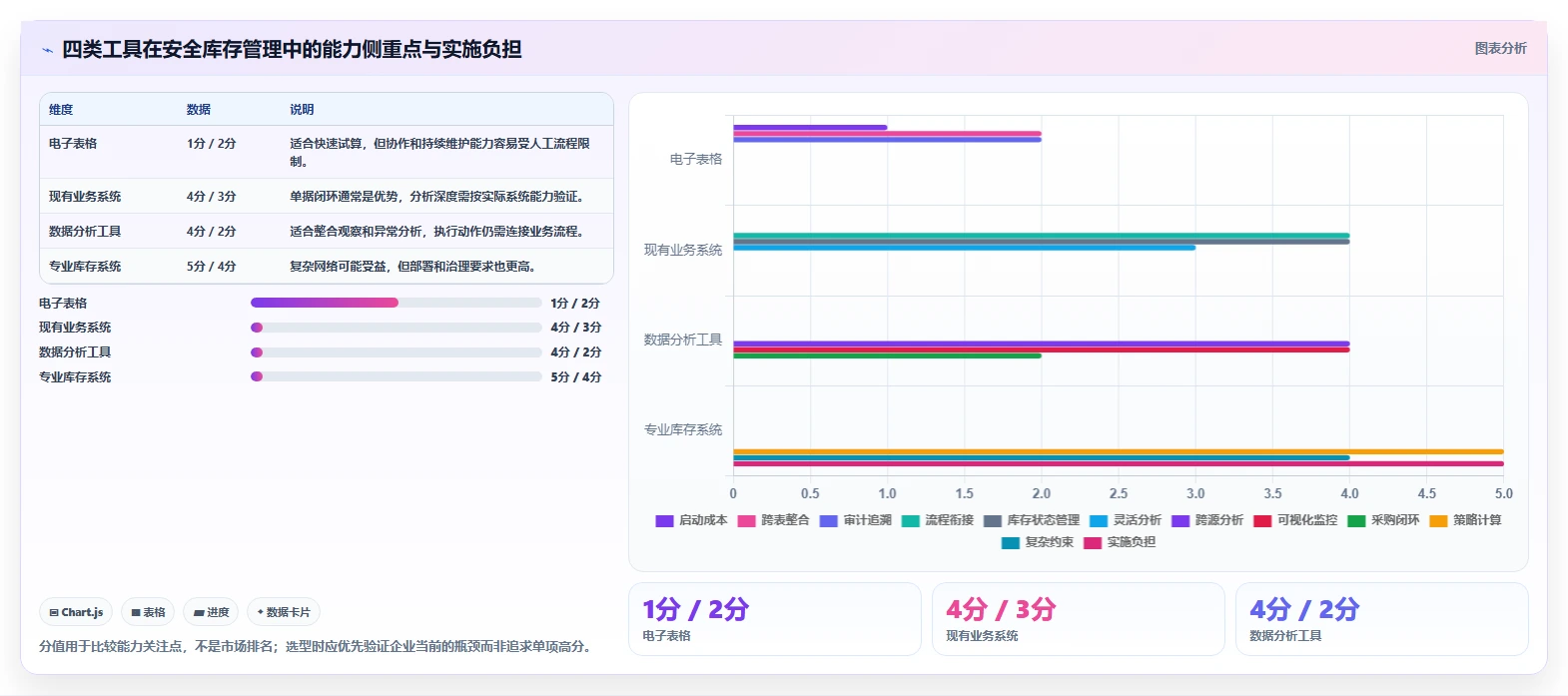Click the 复杂约束 teal legend swatch
The height and width of the screenshot is (696, 1568).
pos(1011,543)
